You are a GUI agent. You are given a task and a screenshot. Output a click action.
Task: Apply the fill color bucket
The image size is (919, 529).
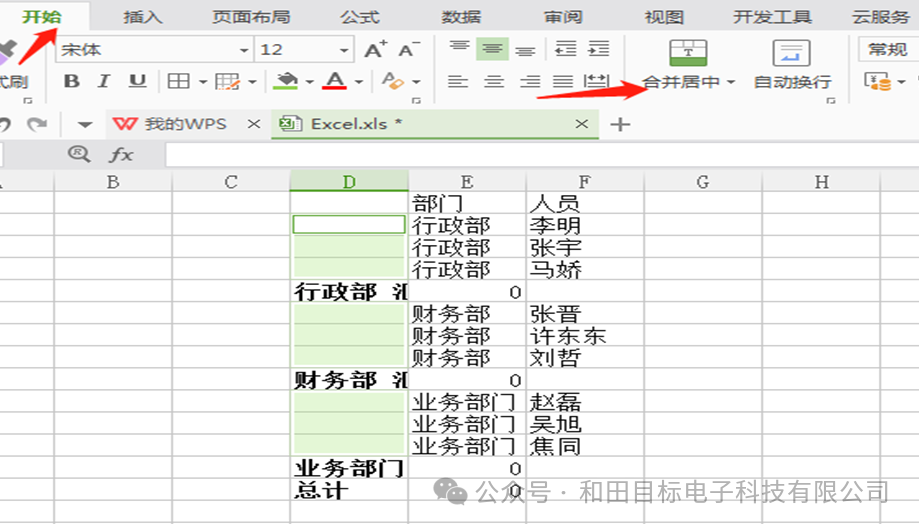(285, 81)
